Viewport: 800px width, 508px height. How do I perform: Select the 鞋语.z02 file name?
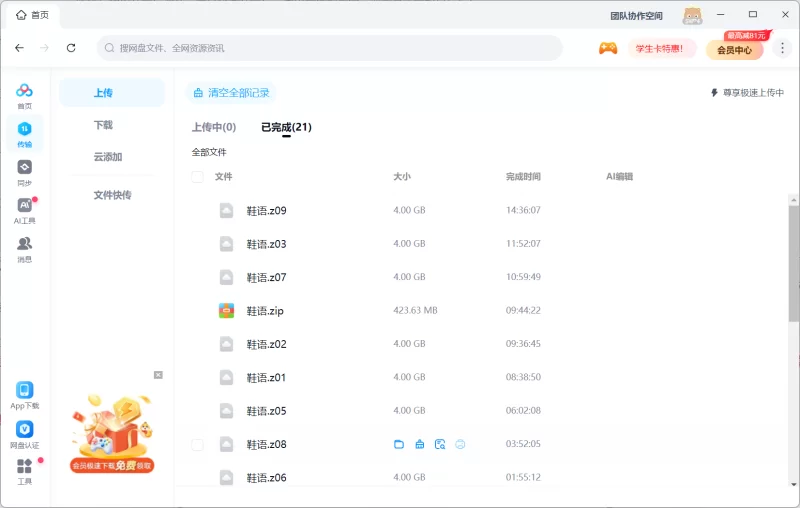tap(266, 344)
